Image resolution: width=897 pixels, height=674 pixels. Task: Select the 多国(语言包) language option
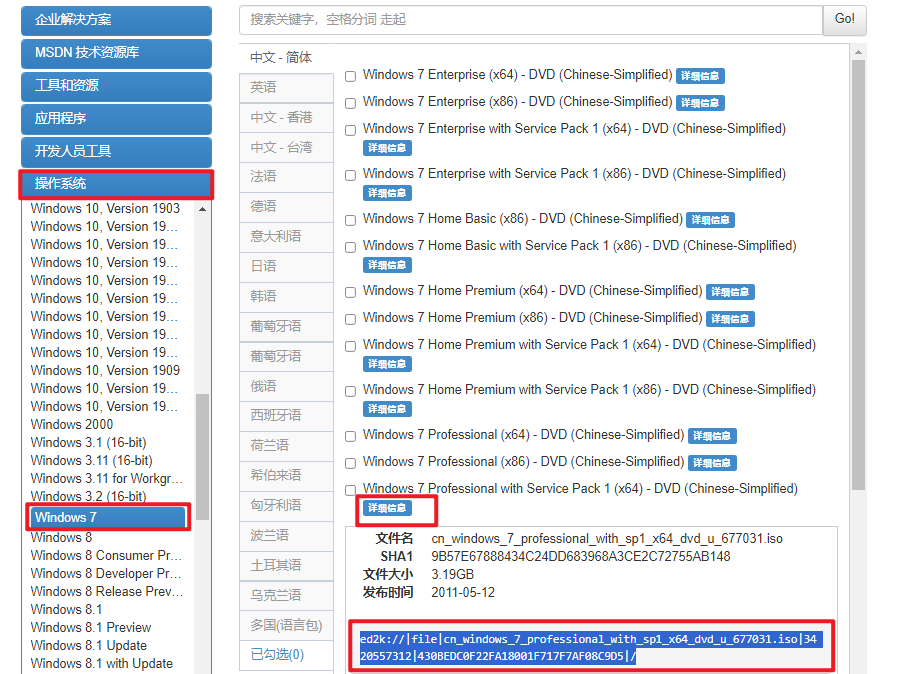tap(286, 624)
